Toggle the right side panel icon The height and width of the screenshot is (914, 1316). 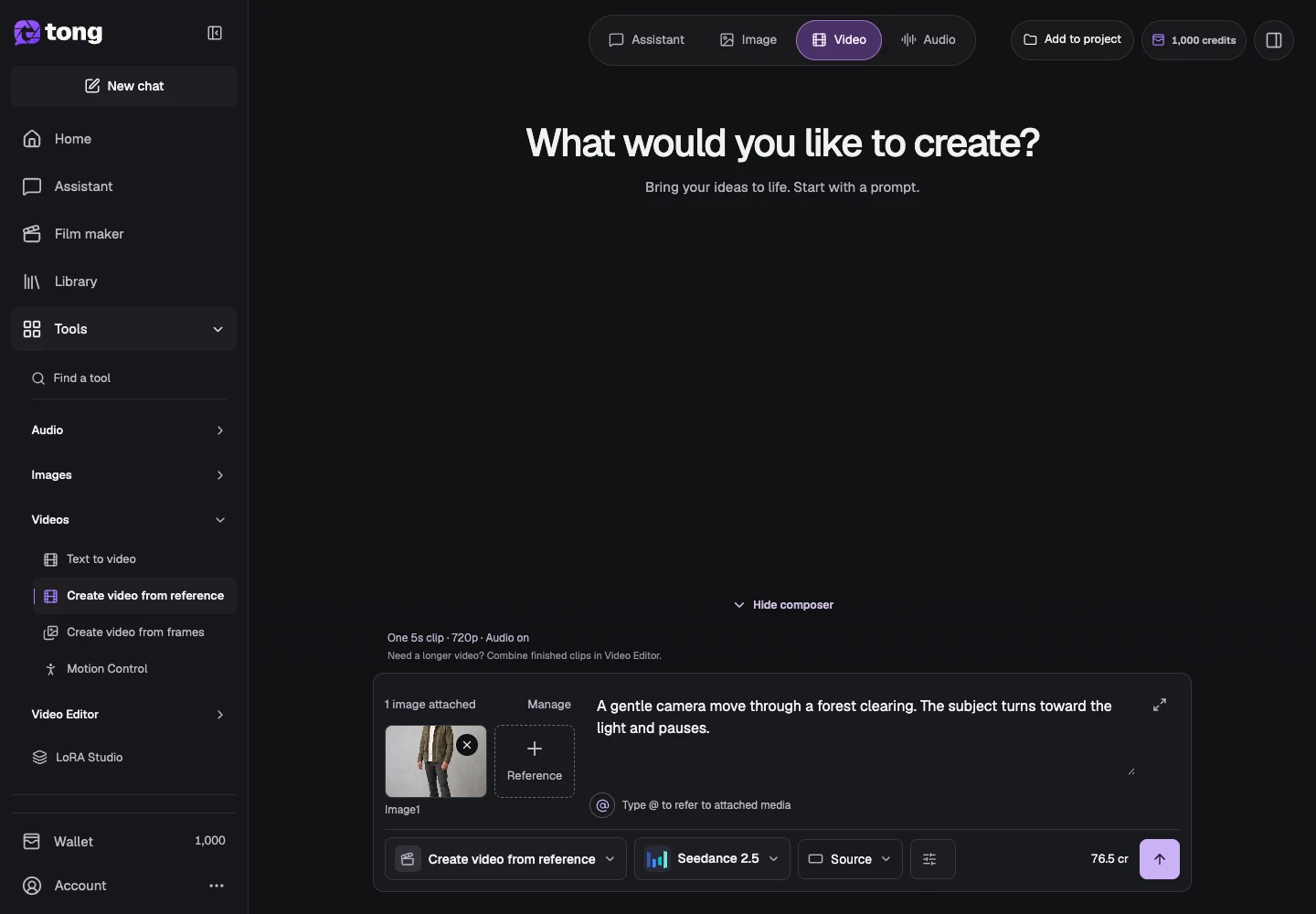[x=1274, y=40]
